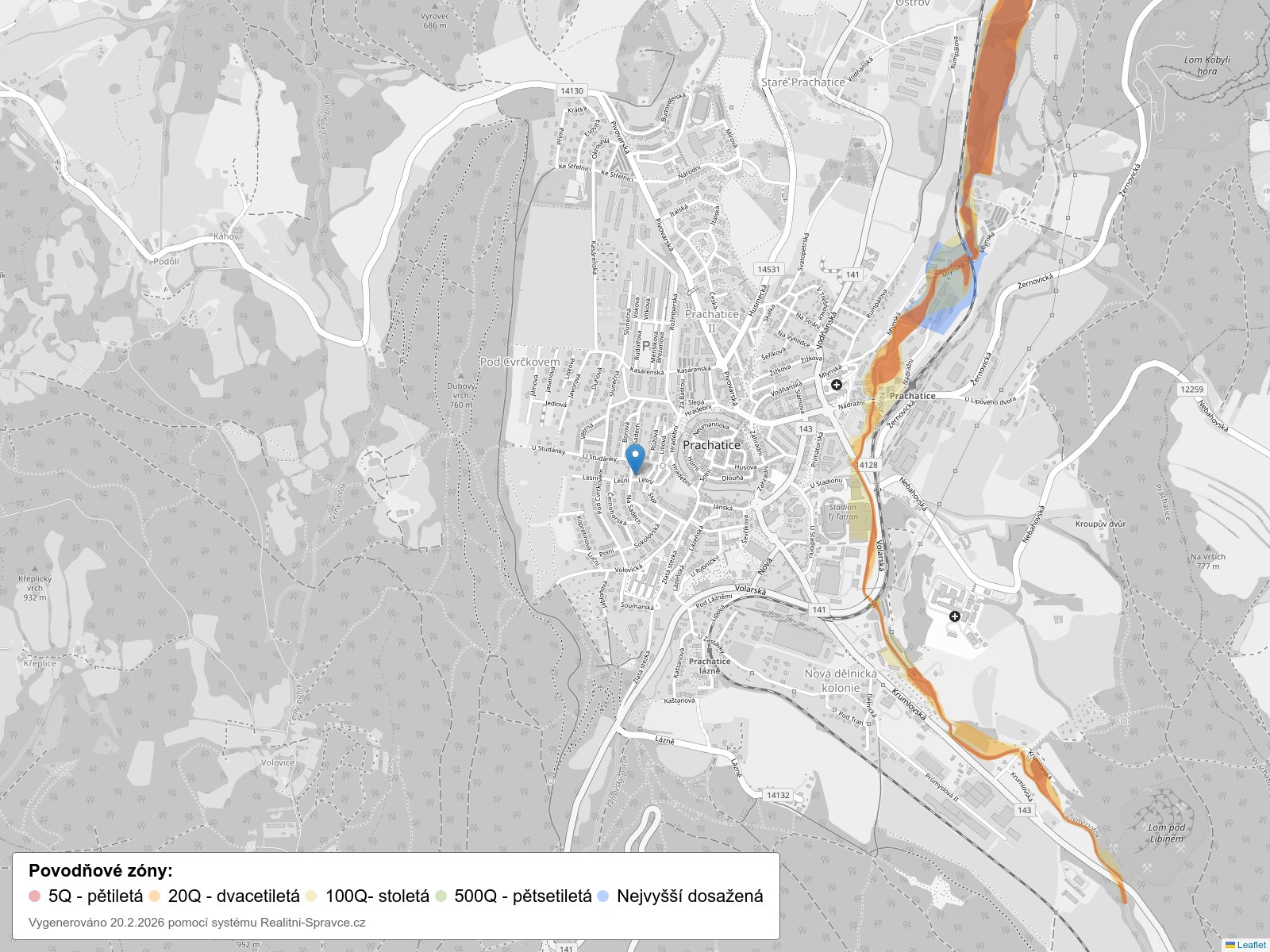This screenshot has height=952, width=1270.
Task: Click the 14128 road number shield
Action: [x=868, y=466]
